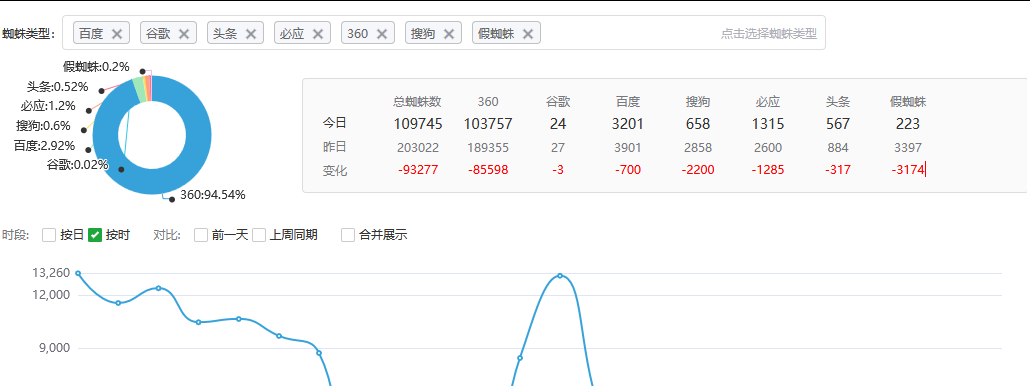1030x386 pixels.
Task: Click the 谷歌:0.02% pie label
Action: pyautogui.click(x=78, y=165)
